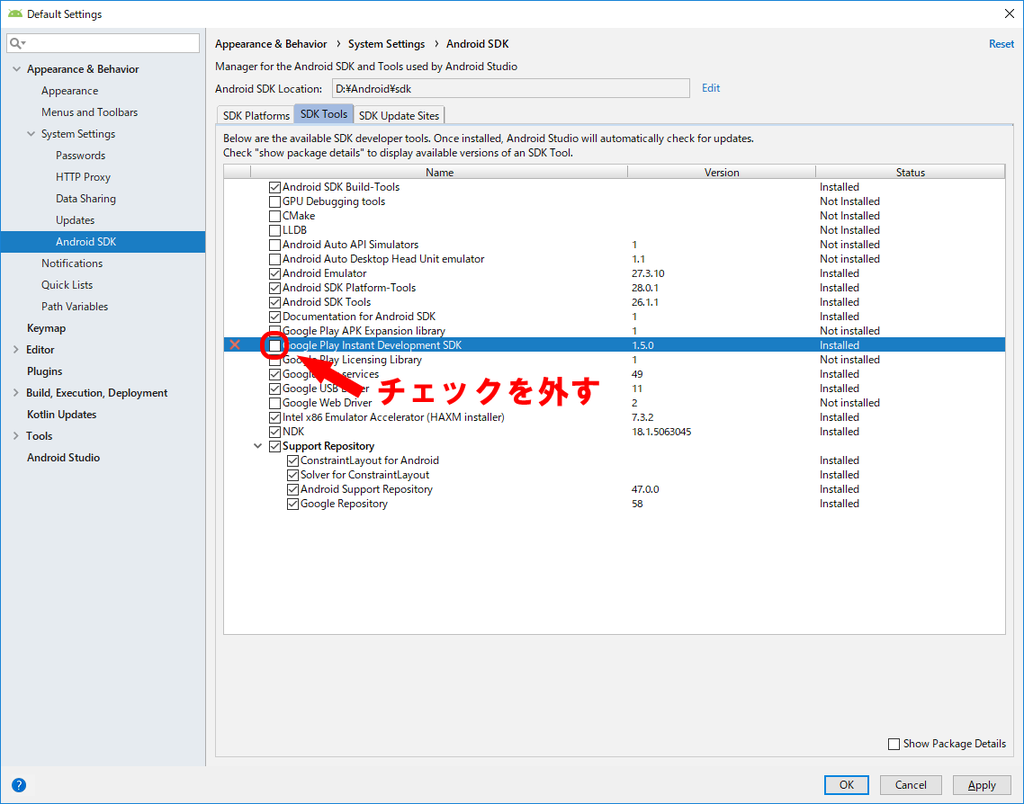
Task: Click System Settings breadcrumb
Action: click(x=386, y=44)
